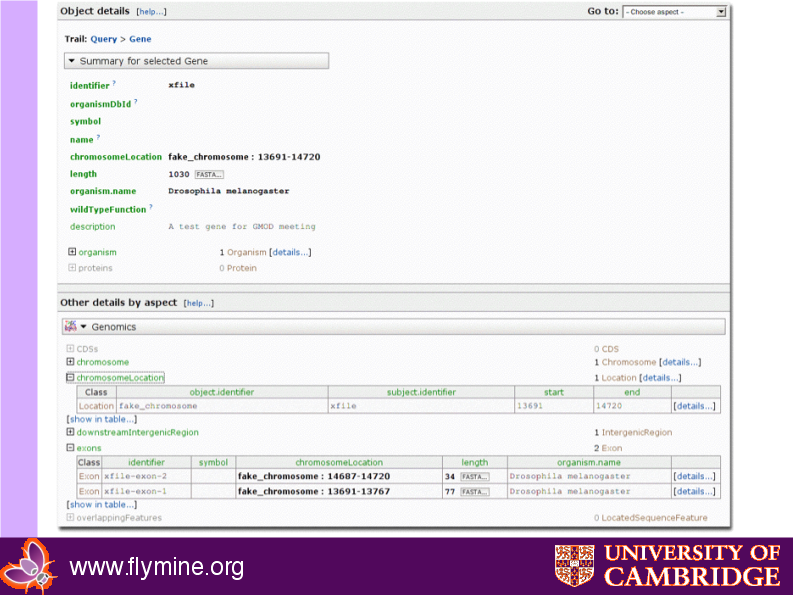Expand overlappingFeatures plus box

pyautogui.click(x=70, y=517)
